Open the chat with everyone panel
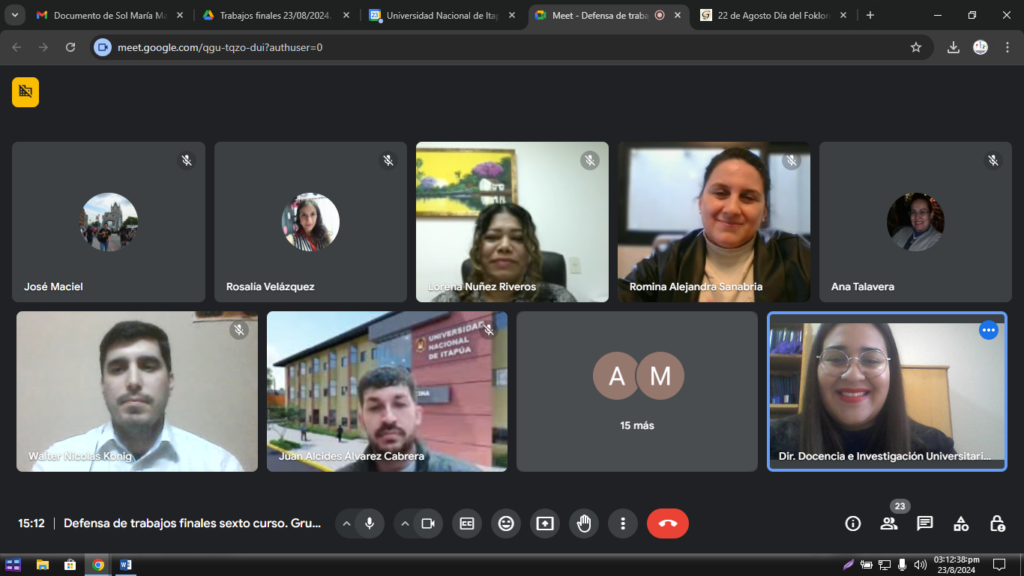This screenshot has width=1024, height=576. coord(925,523)
